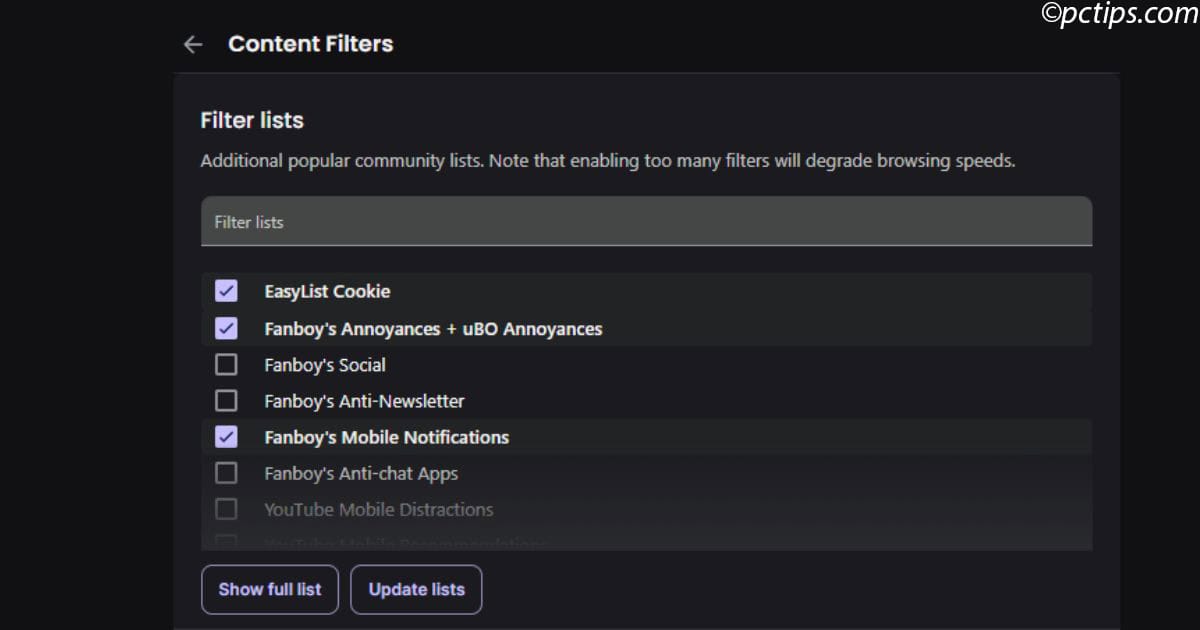Click the Fanboy's Anti-Newsletter list name
Image resolution: width=1200 pixels, height=630 pixels.
(364, 401)
